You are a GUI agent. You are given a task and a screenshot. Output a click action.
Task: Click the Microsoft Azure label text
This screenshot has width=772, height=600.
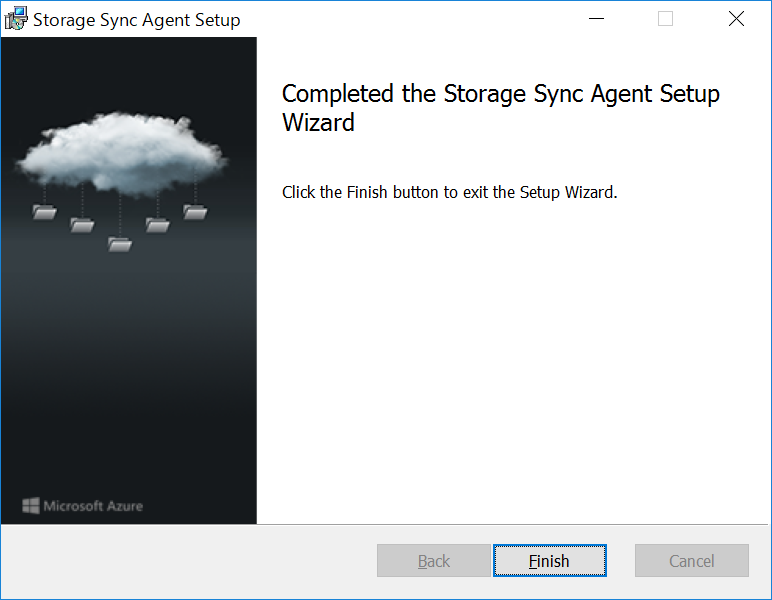93,506
